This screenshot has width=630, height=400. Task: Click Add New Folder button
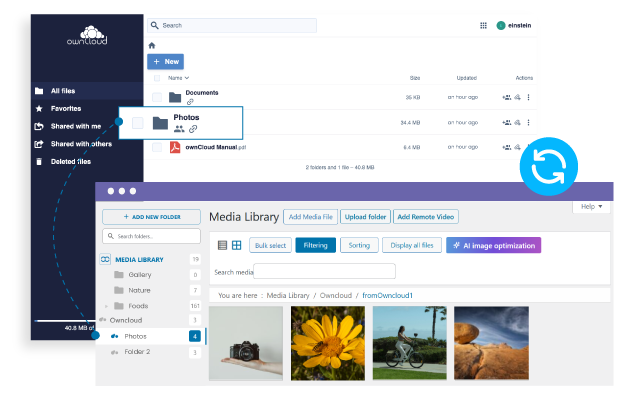click(151, 217)
